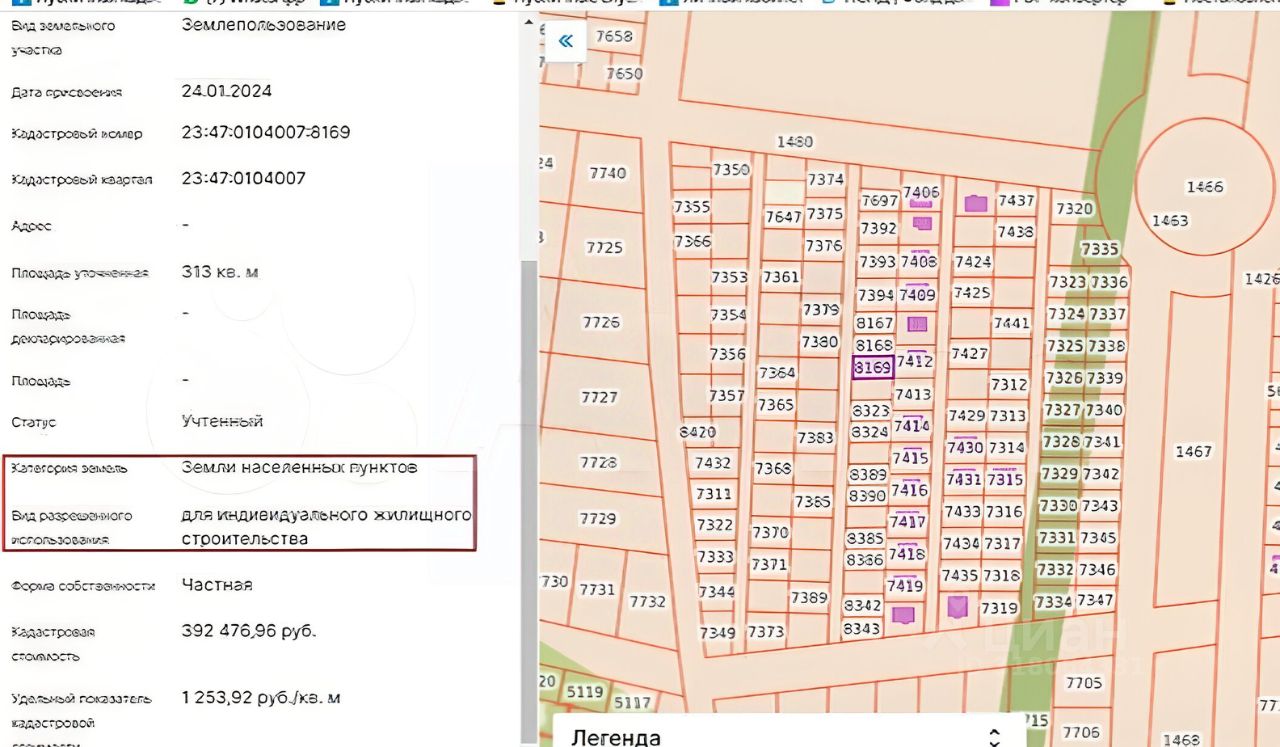Click parcel 8168 above the selected plot
Screen dimensions: 1280x747
pos(874,345)
